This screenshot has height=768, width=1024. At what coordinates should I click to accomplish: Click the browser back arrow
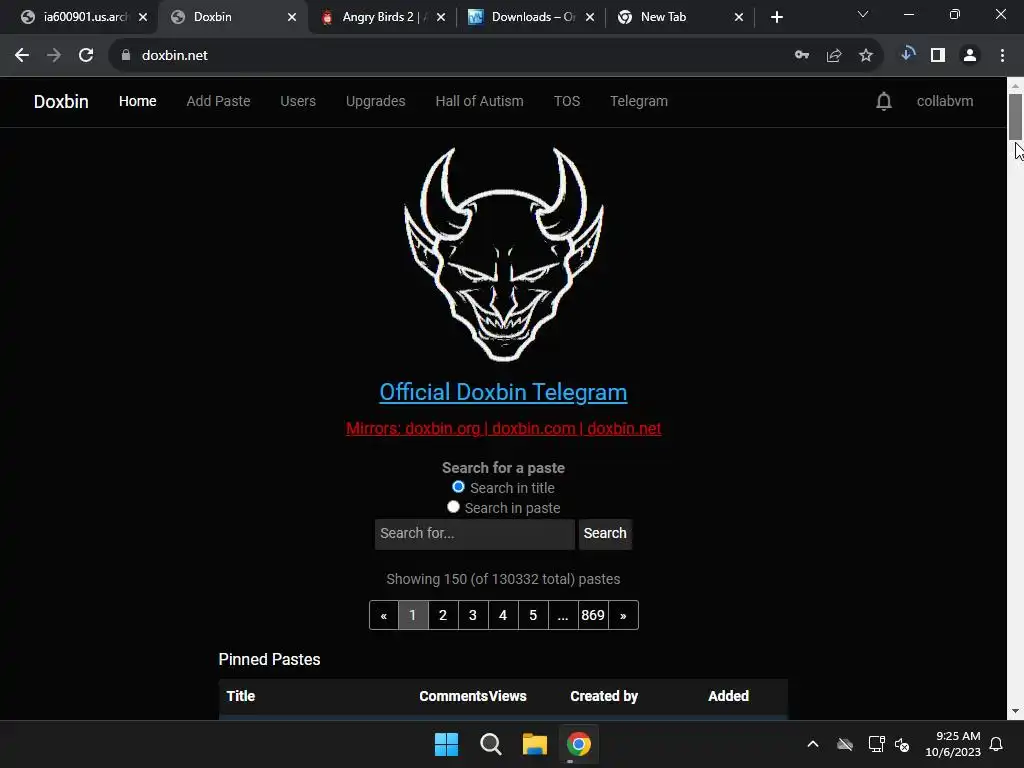pos(22,56)
